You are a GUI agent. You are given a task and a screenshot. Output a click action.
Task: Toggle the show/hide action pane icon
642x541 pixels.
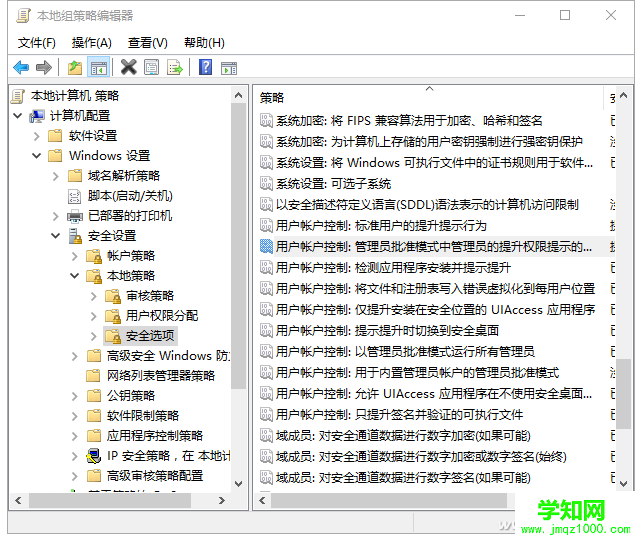coord(228,68)
